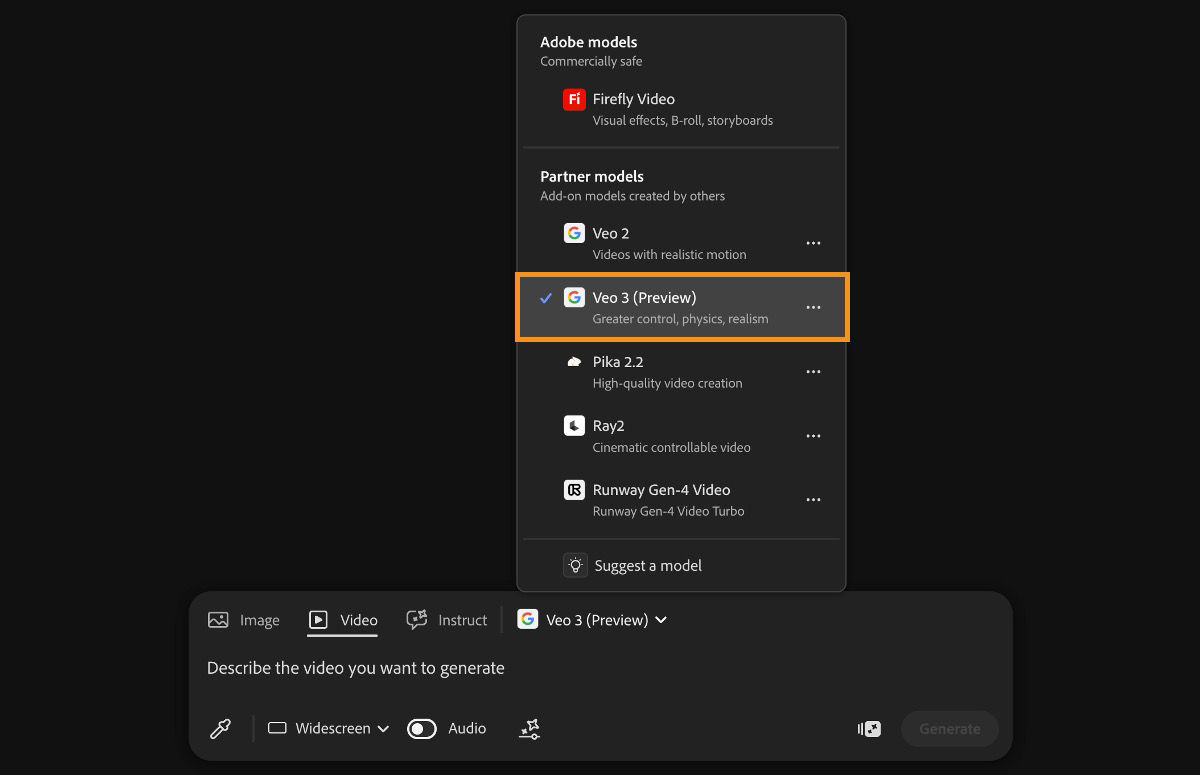The width and height of the screenshot is (1200, 775).
Task: Click the Adobe models heading text
Action: coord(589,42)
